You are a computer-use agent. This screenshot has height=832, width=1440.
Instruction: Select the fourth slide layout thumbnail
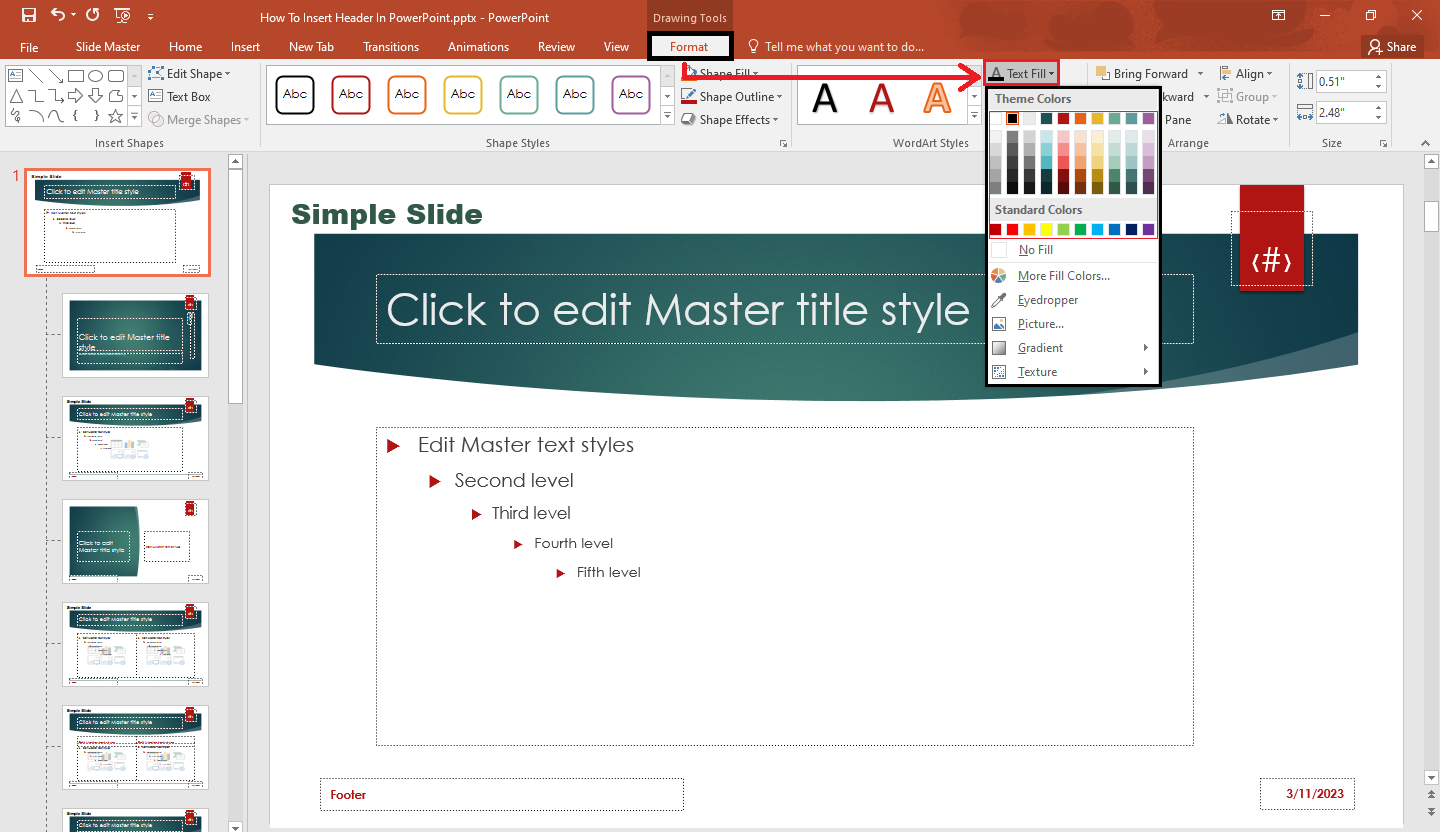click(135, 541)
